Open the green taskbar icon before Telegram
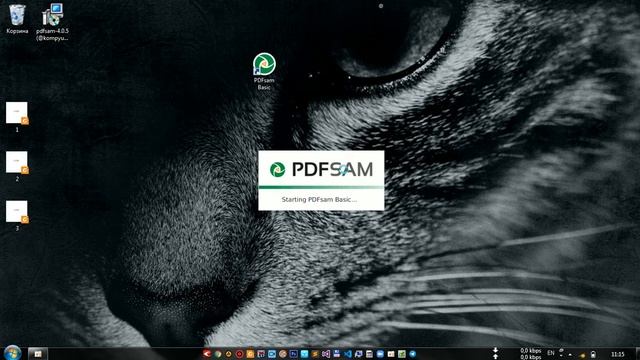640x360 pixels. (402, 354)
